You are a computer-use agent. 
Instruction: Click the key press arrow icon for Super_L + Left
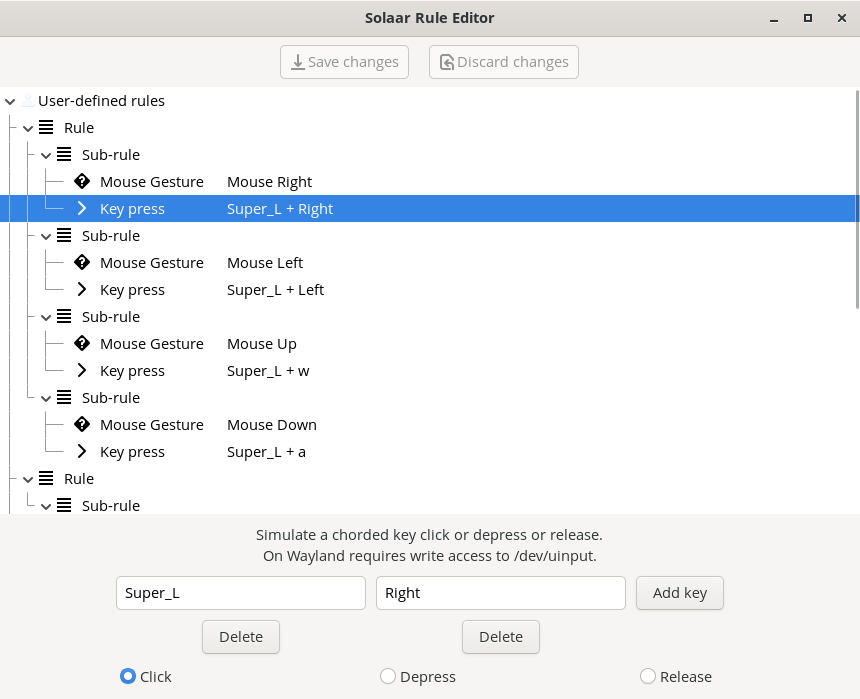click(x=82, y=290)
